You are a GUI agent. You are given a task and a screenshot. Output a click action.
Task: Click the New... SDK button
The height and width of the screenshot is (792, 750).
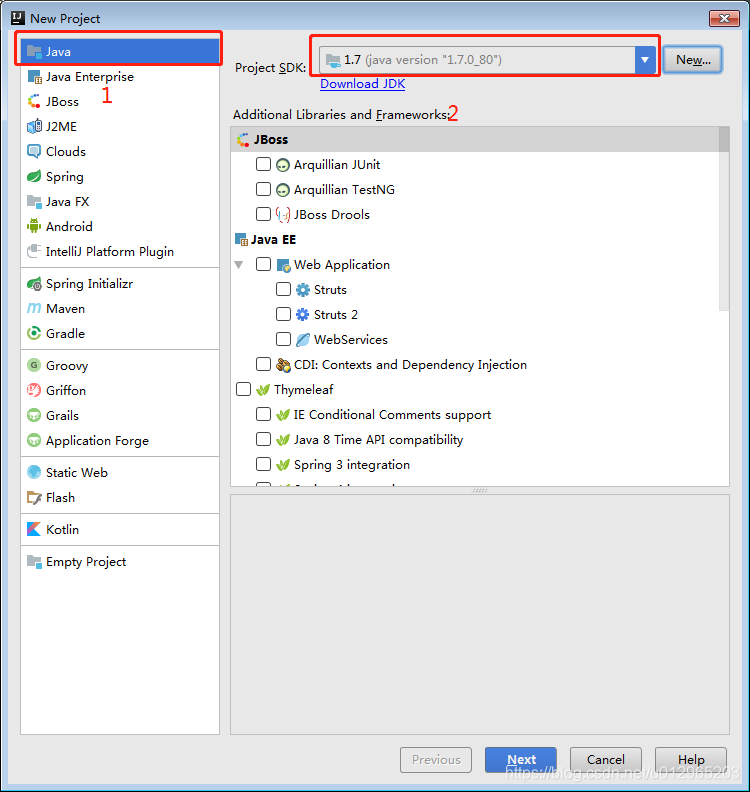point(693,60)
